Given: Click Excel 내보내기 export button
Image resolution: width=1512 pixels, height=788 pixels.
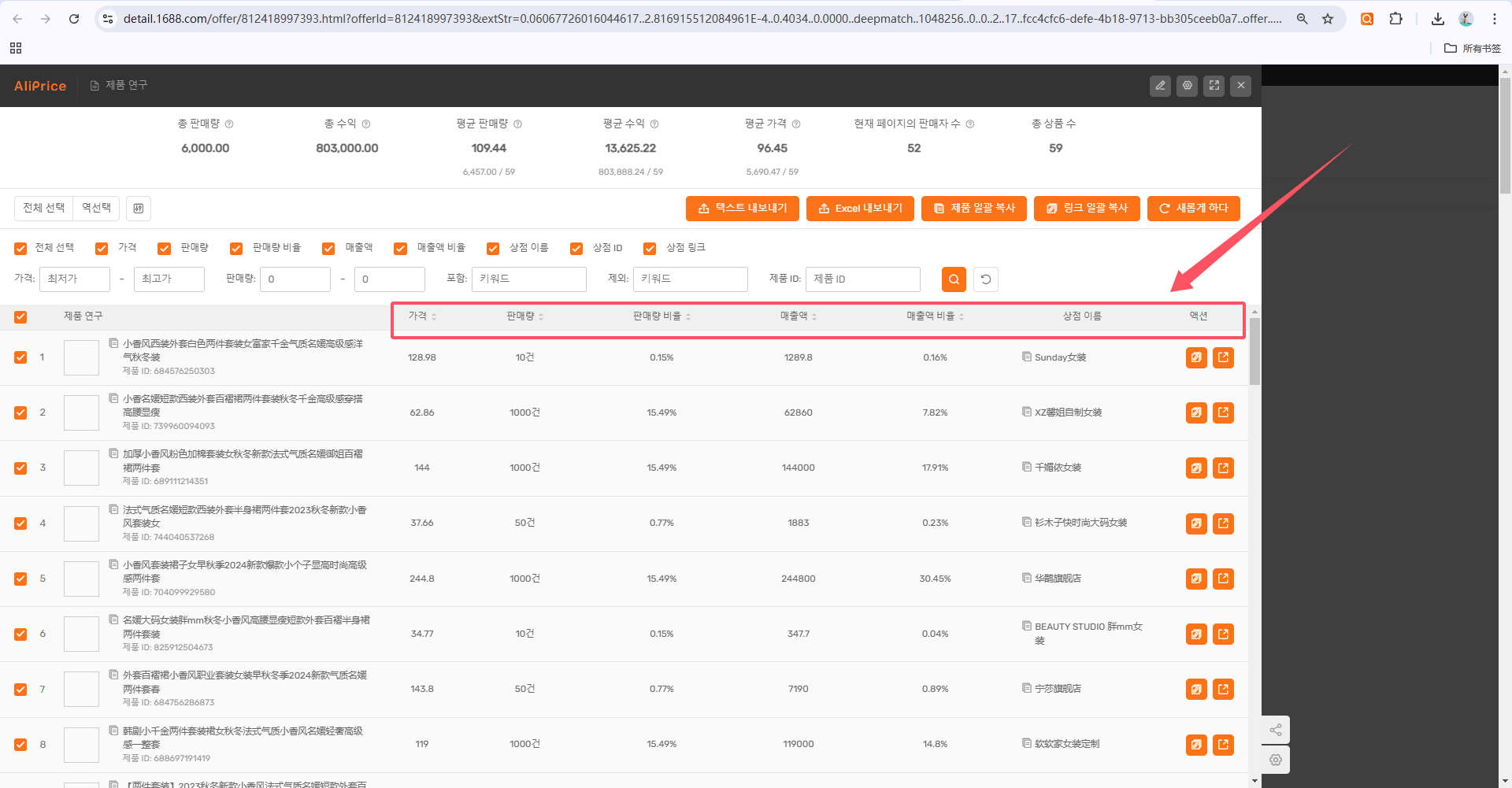Looking at the screenshot, I should (860, 209).
